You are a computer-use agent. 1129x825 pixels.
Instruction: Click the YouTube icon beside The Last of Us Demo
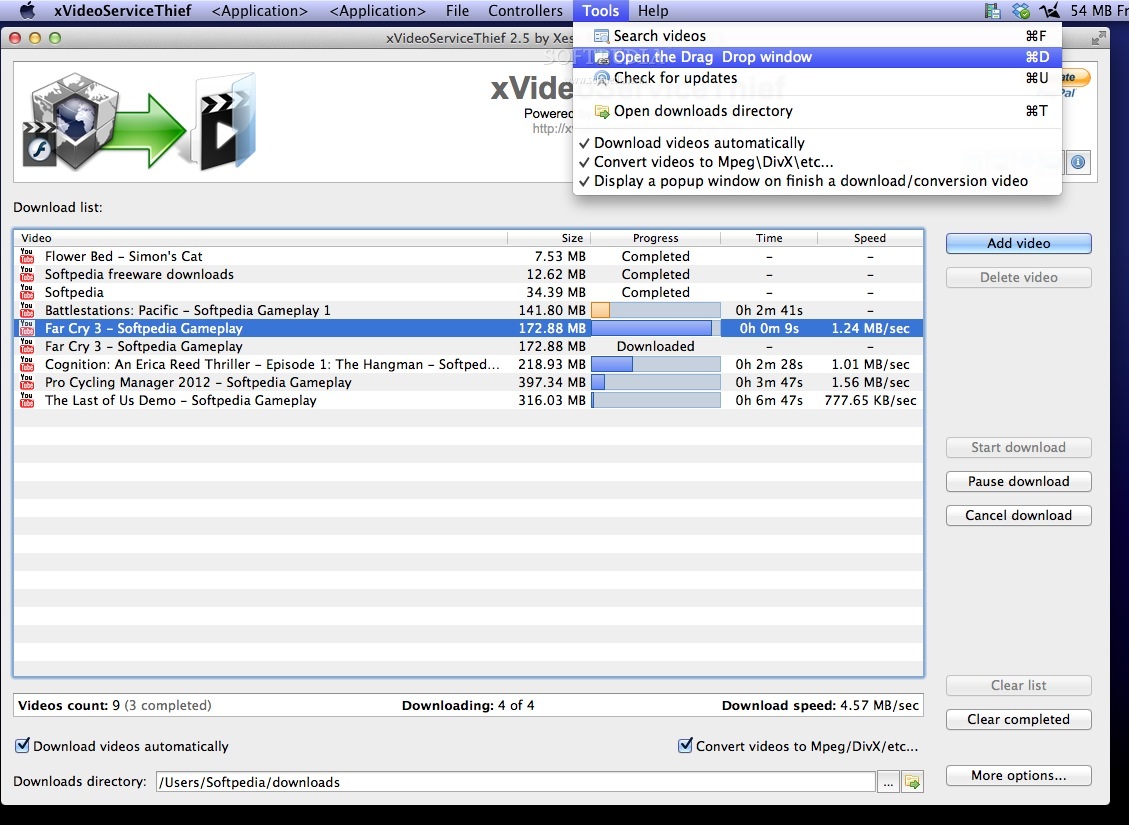(x=27, y=400)
